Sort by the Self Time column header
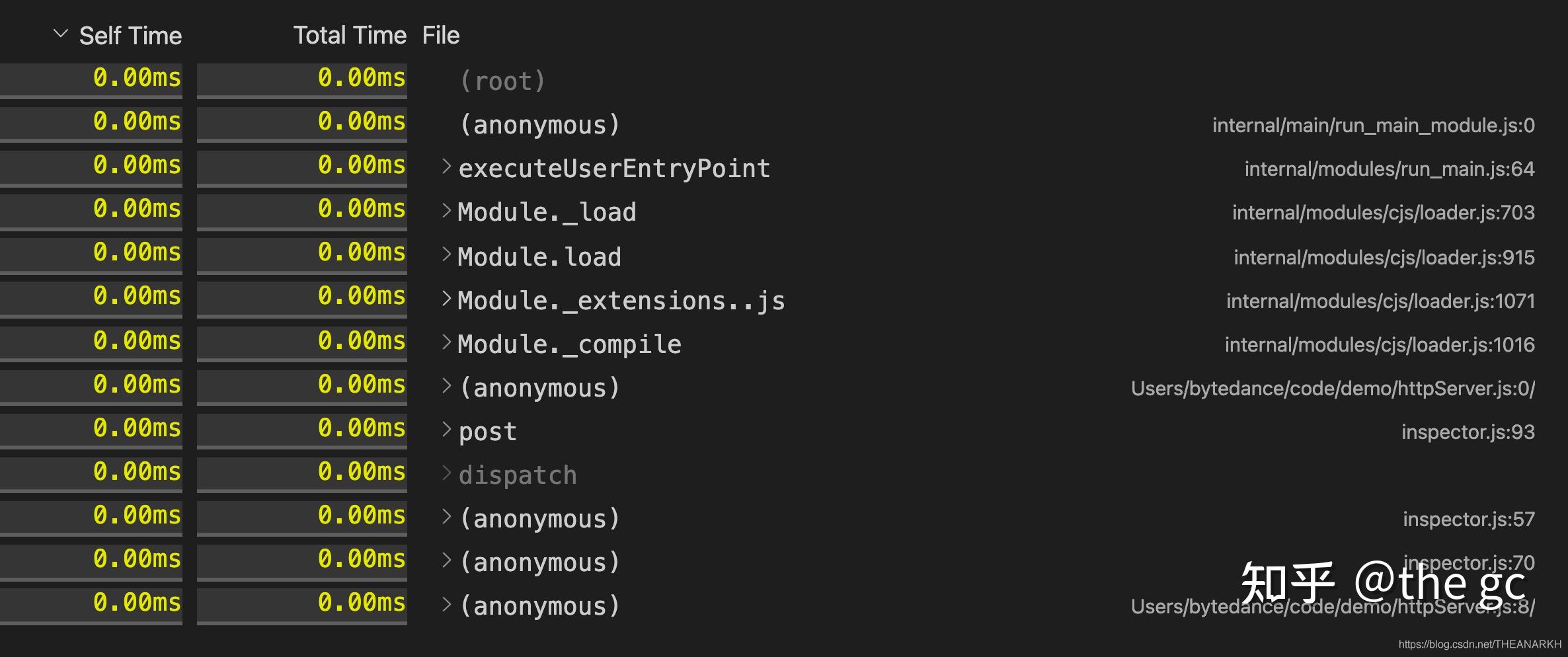The image size is (1568, 657). point(131,35)
